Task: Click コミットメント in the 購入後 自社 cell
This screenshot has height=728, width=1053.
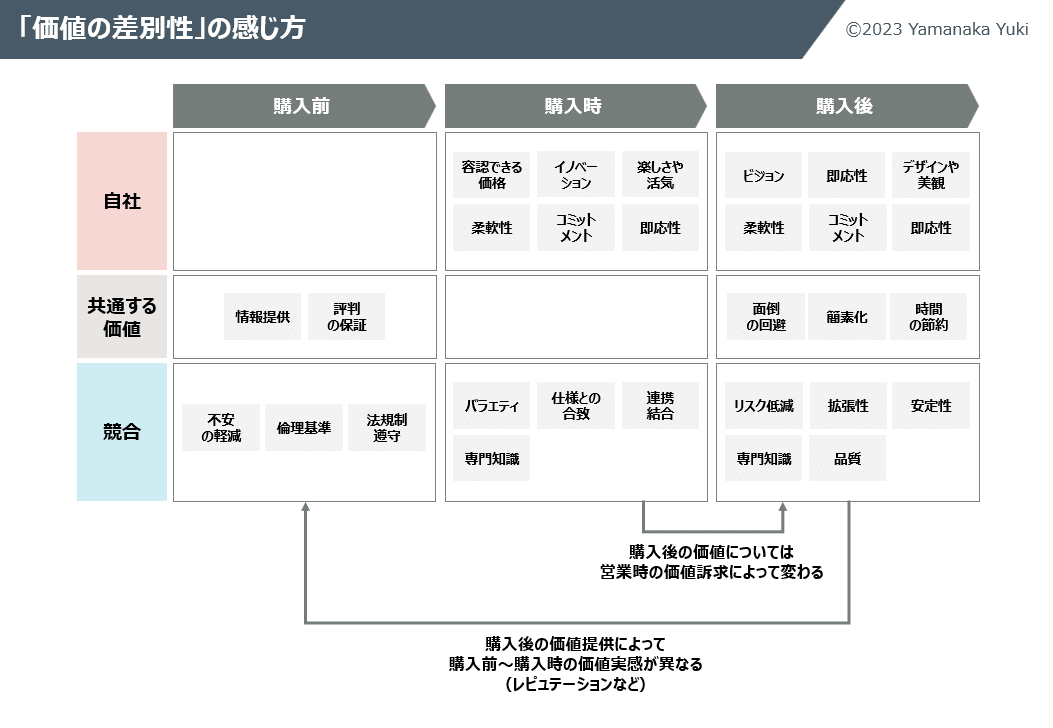Action: pyautogui.click(x=847, y=228)
